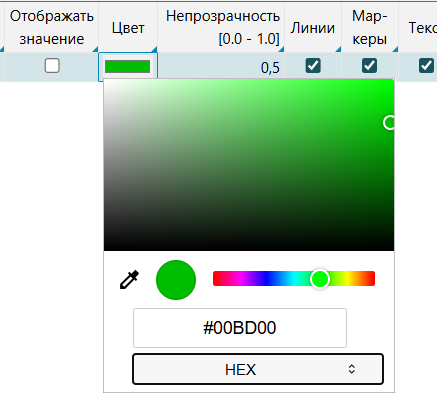
Task: Click the hue slider green thumb
Action: coord(320,279)
